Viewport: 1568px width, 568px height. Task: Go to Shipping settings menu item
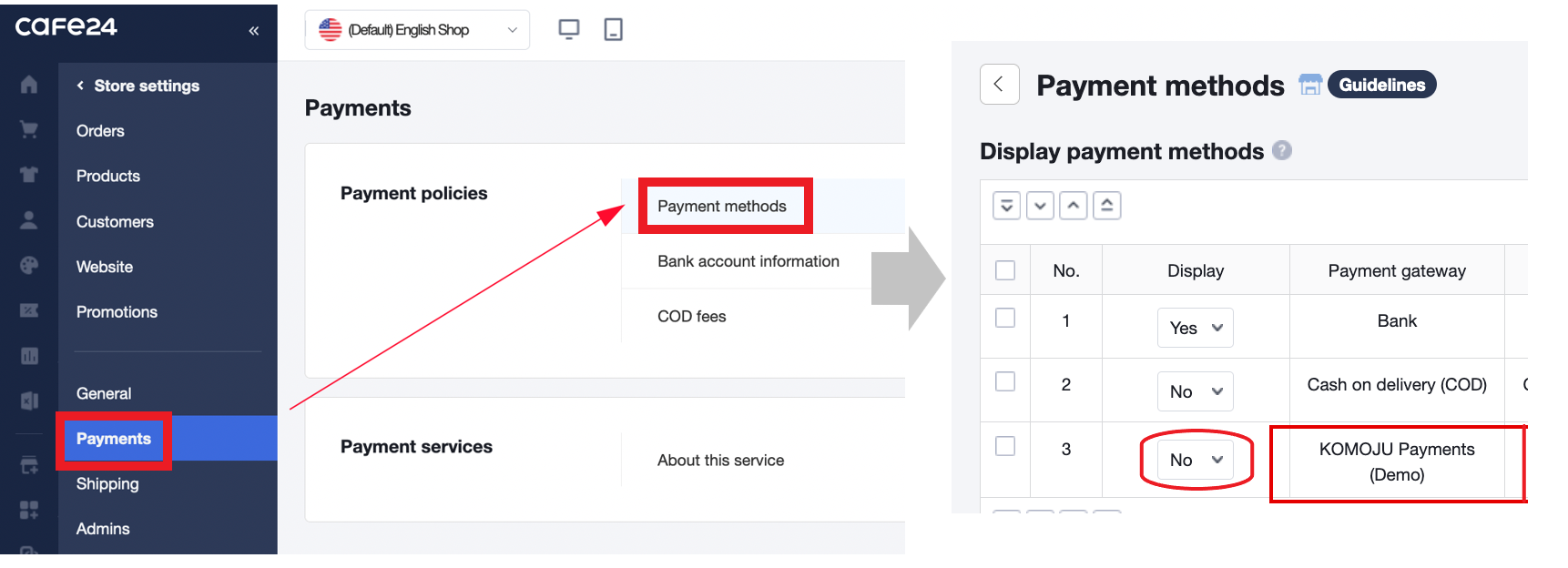[107, 483]
